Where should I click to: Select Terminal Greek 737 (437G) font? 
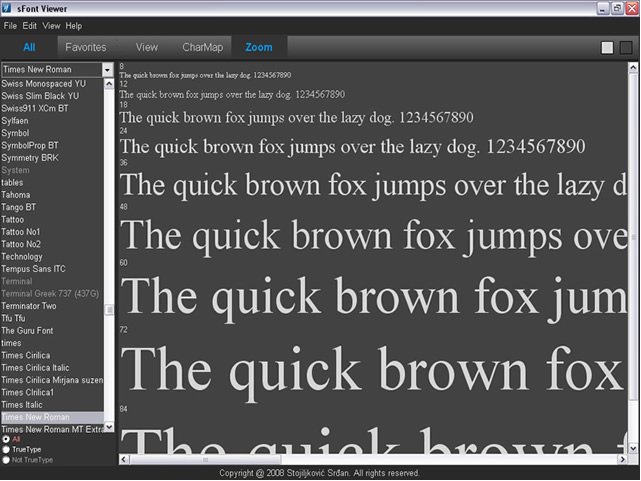click(x=52, y=293)
